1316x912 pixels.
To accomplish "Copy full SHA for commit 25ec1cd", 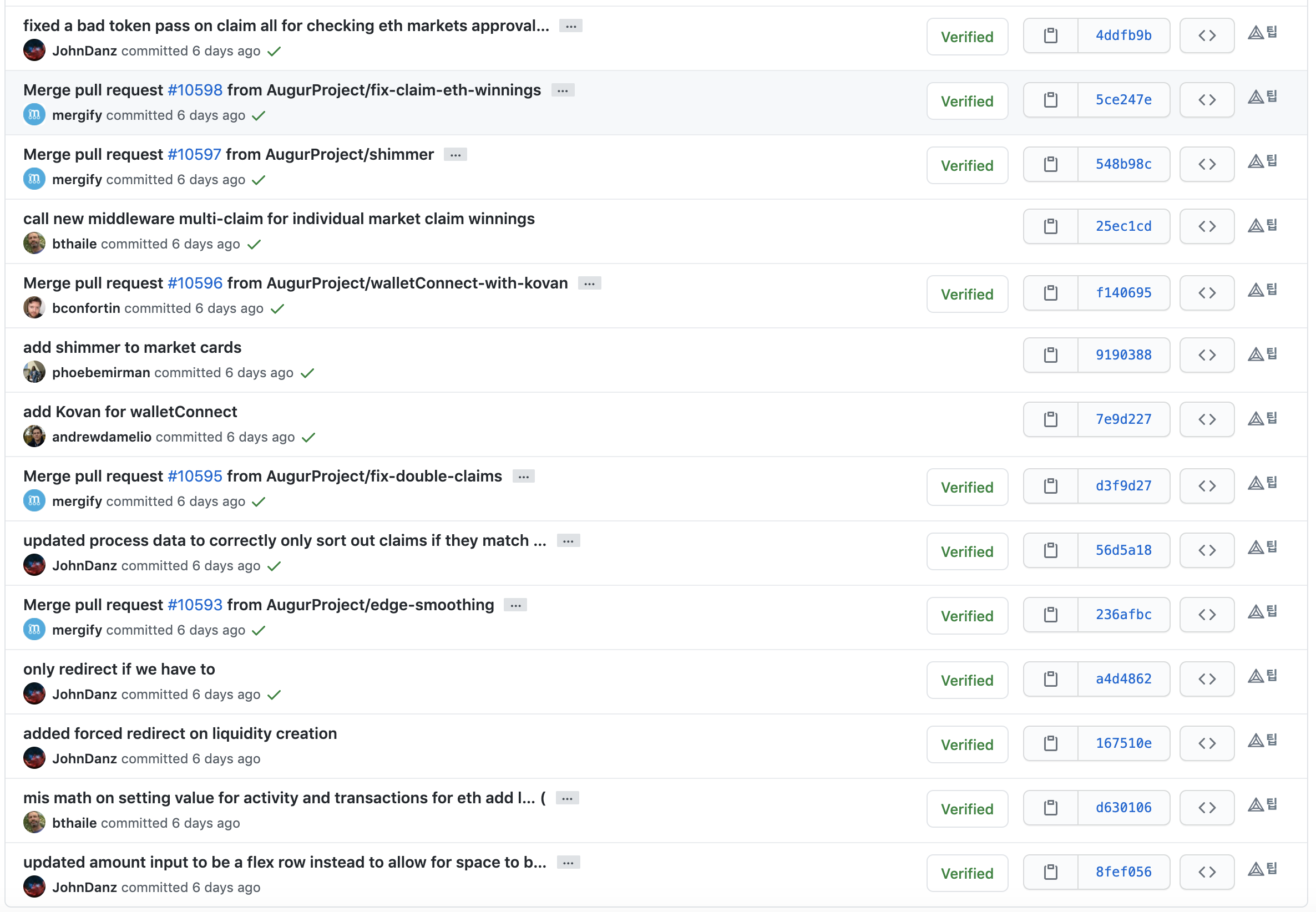I will click(1050, 226).
